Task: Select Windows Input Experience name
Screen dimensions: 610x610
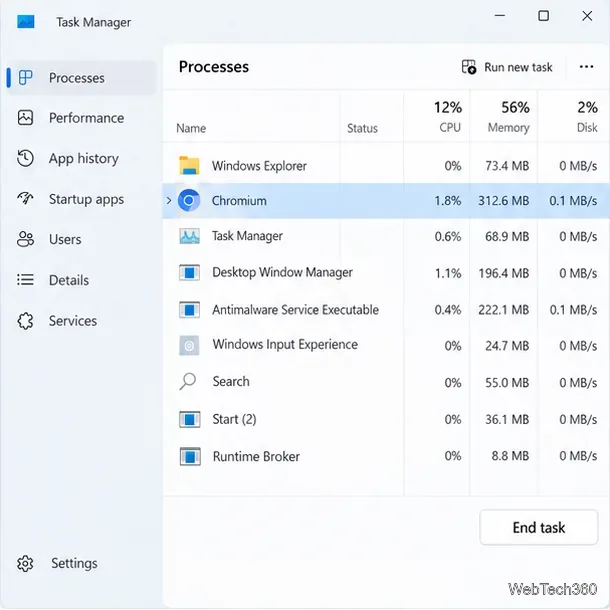Action: pos(285,345)
